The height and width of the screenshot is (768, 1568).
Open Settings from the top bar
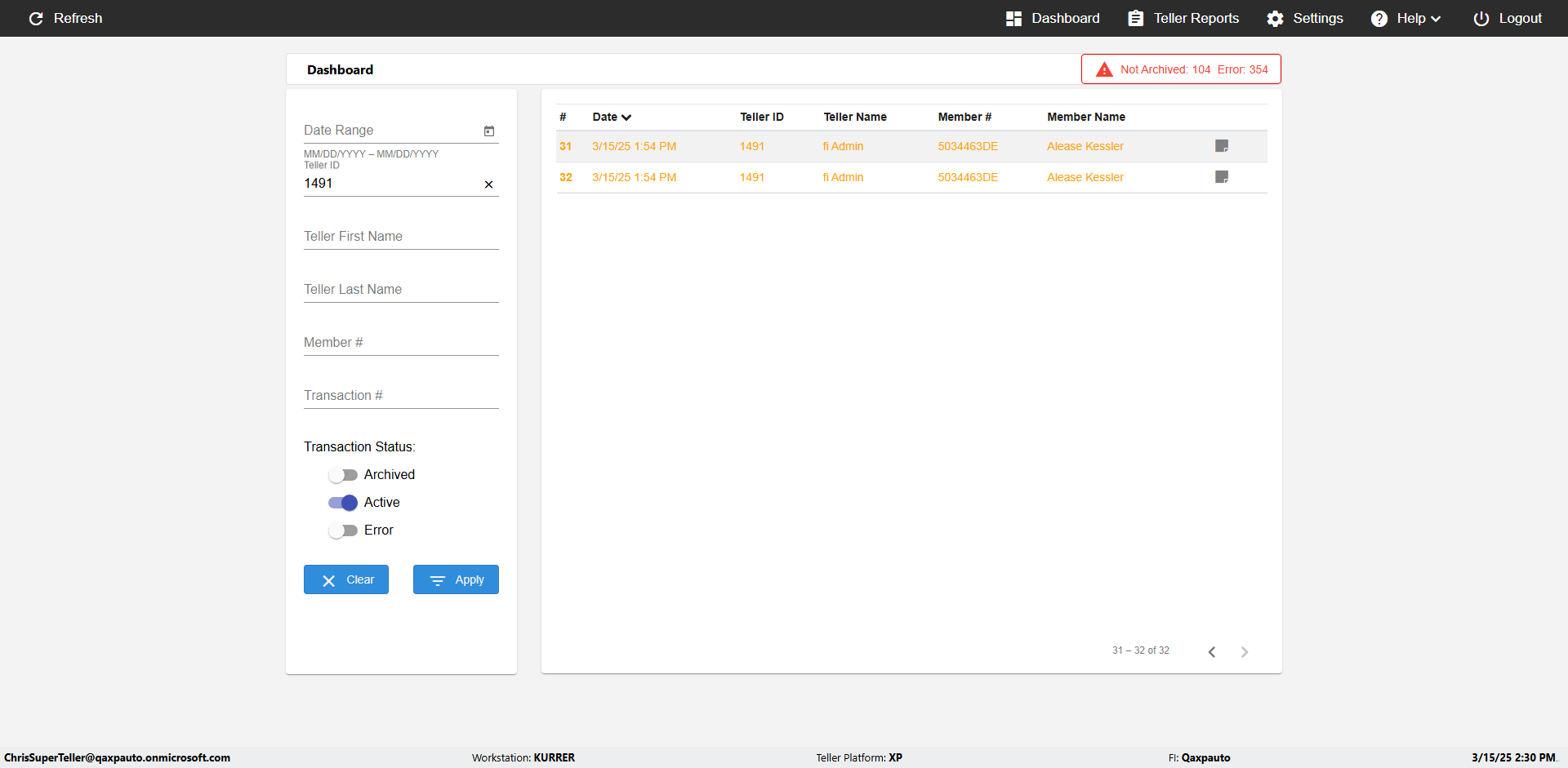pos(1305,18)
